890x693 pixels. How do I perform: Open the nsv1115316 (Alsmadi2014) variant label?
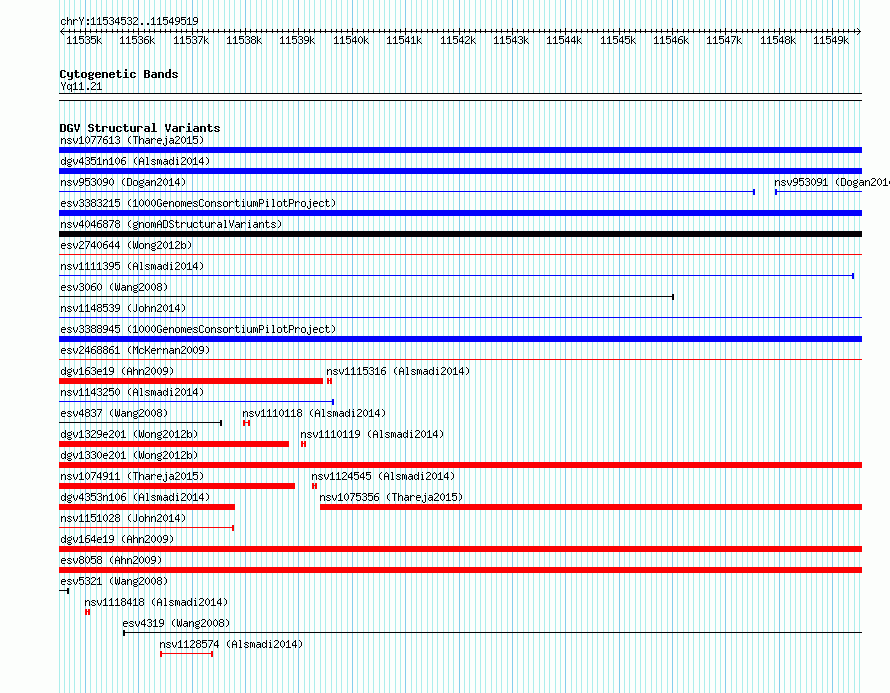pos(398,371)
